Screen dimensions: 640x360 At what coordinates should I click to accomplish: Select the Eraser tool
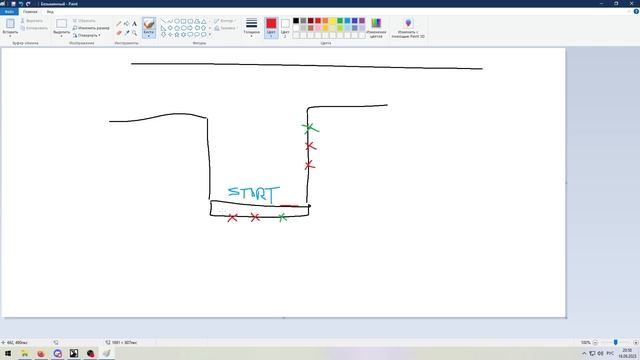pyautogui.click(x=119, y=33)
